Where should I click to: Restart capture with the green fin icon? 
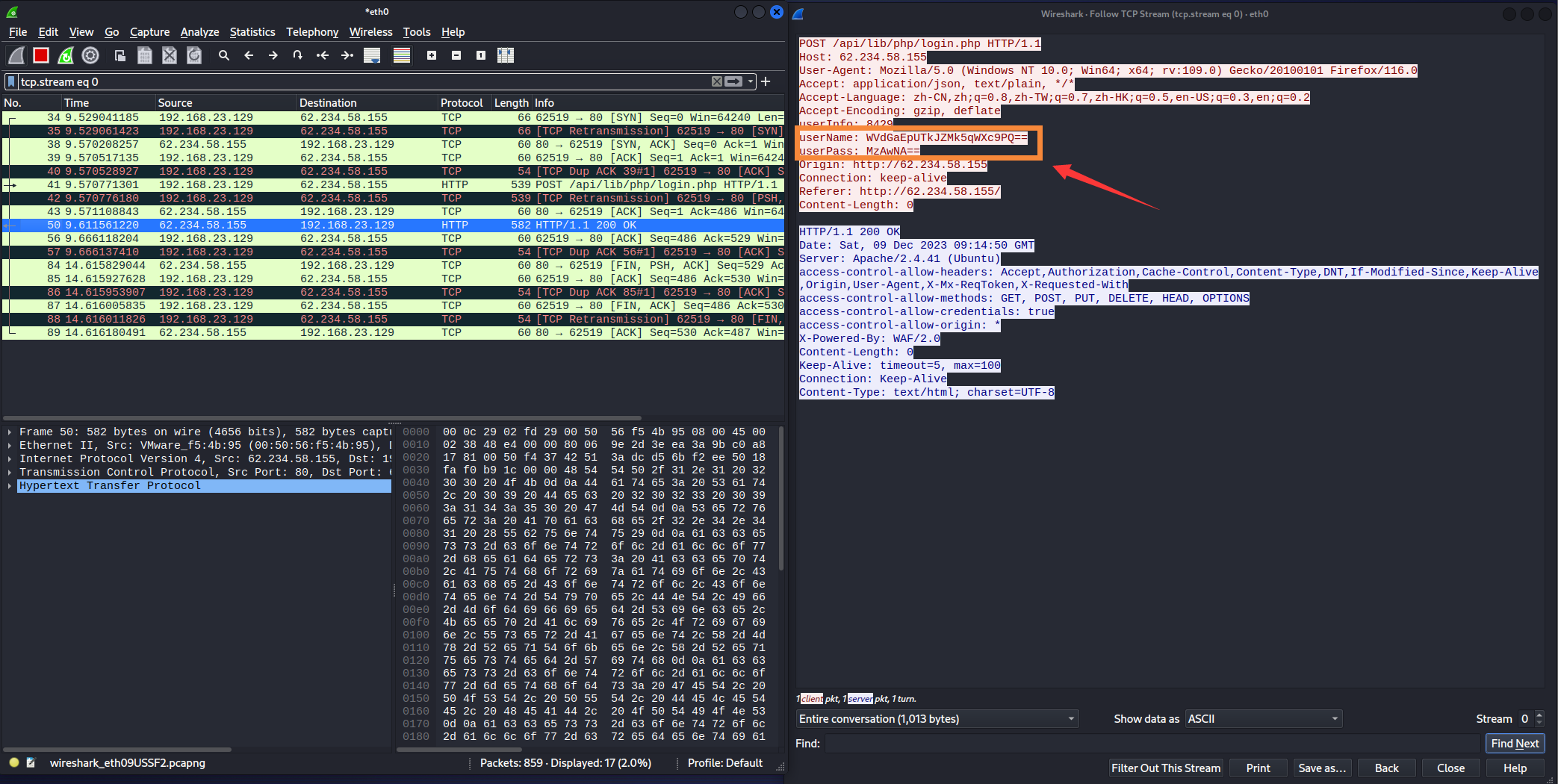[x=66, y=55]
